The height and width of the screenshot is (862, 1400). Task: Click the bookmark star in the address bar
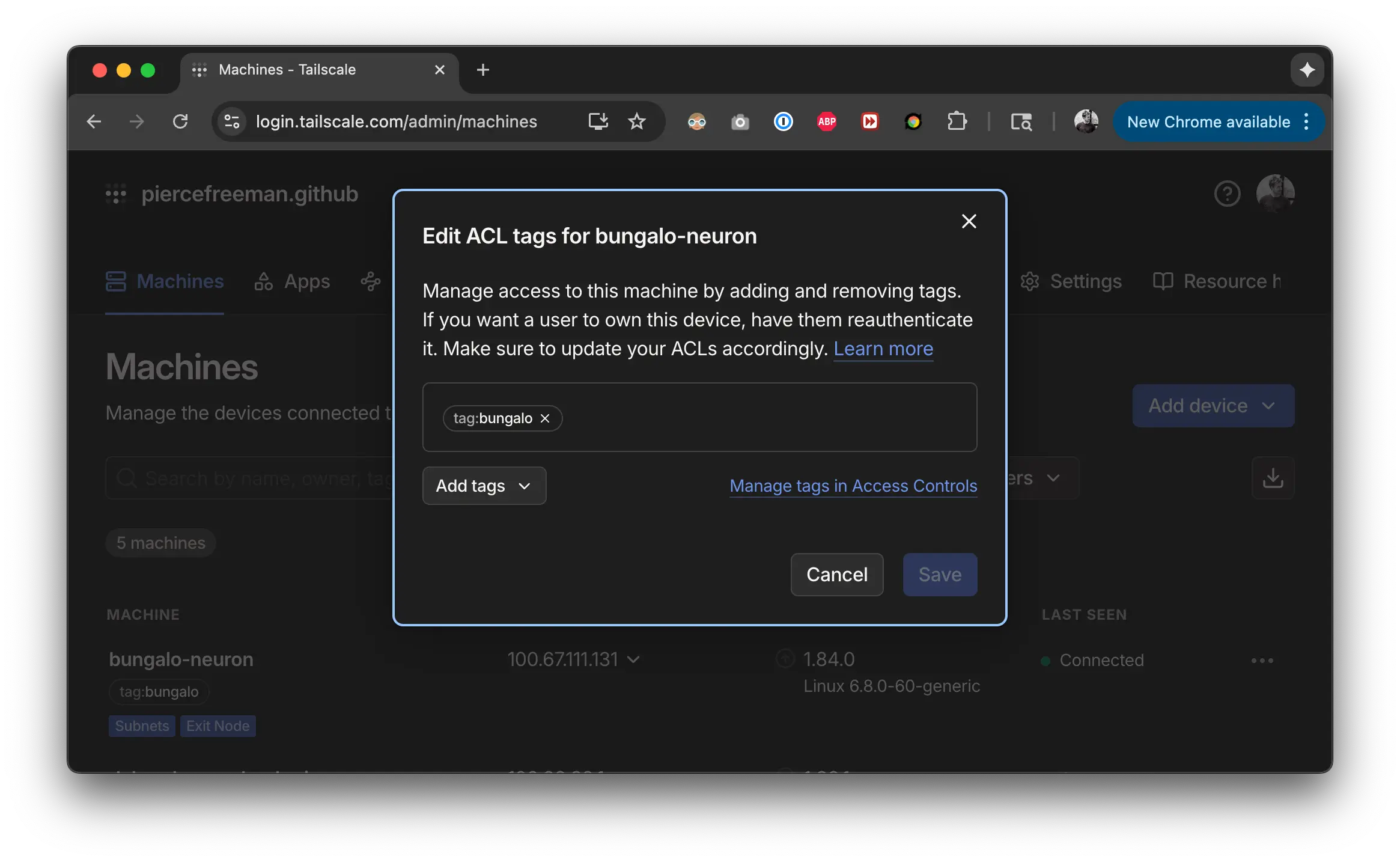[638, 121]
